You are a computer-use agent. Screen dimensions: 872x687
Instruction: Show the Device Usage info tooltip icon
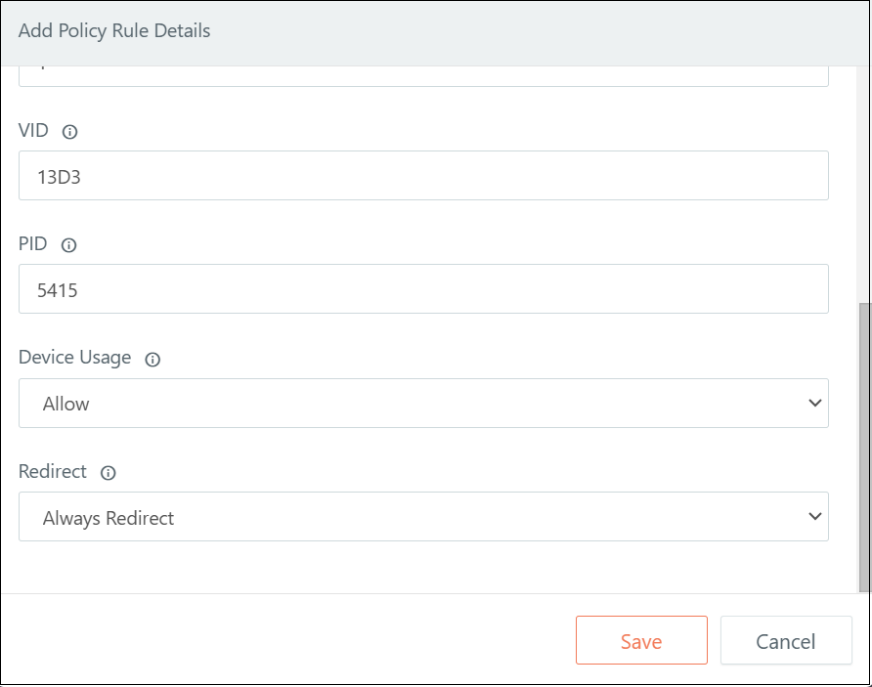[x=152, y=359]
